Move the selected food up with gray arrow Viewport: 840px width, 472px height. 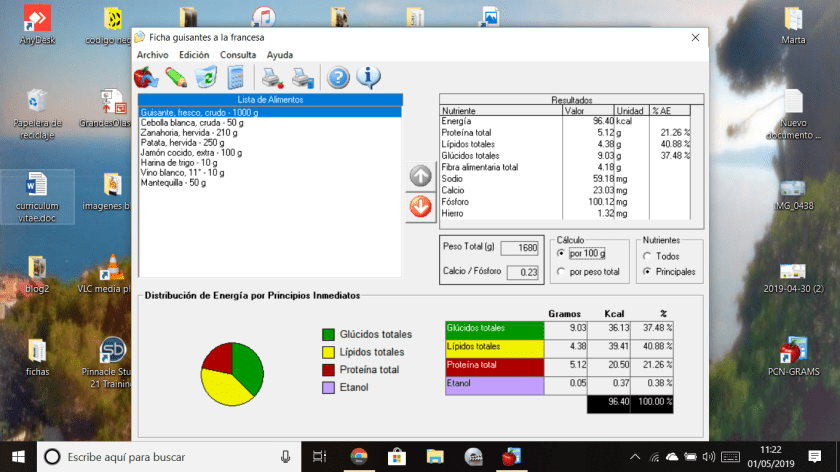[420, 176]
